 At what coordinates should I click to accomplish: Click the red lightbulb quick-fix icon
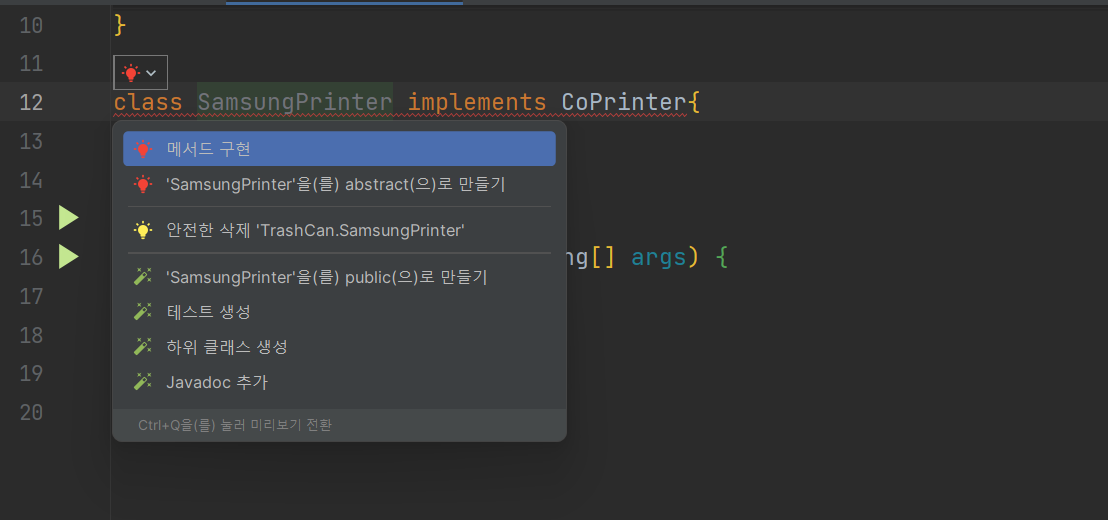[x=131, y=72]
